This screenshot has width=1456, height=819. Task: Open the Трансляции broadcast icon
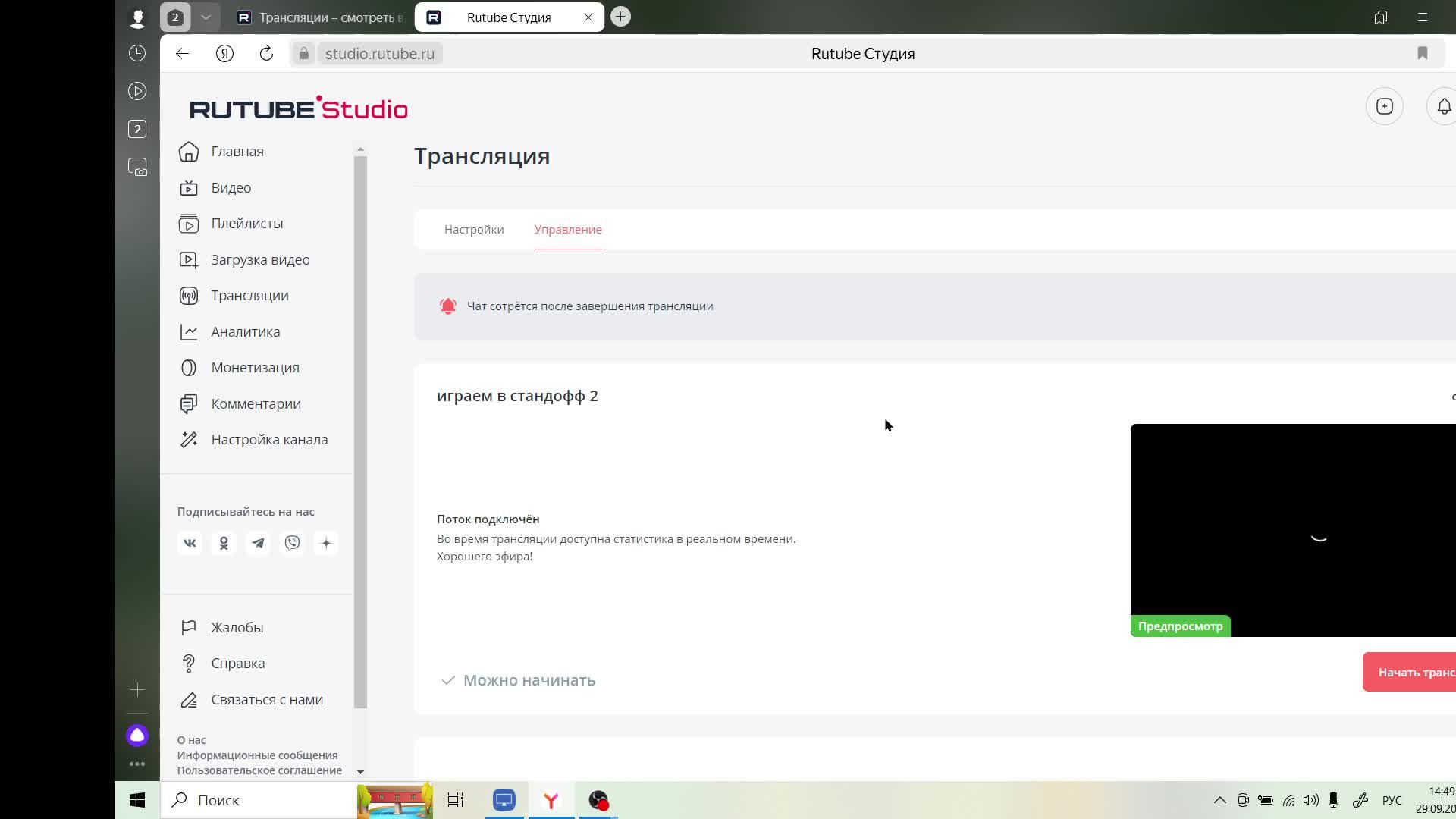click(x=189, y=296)
